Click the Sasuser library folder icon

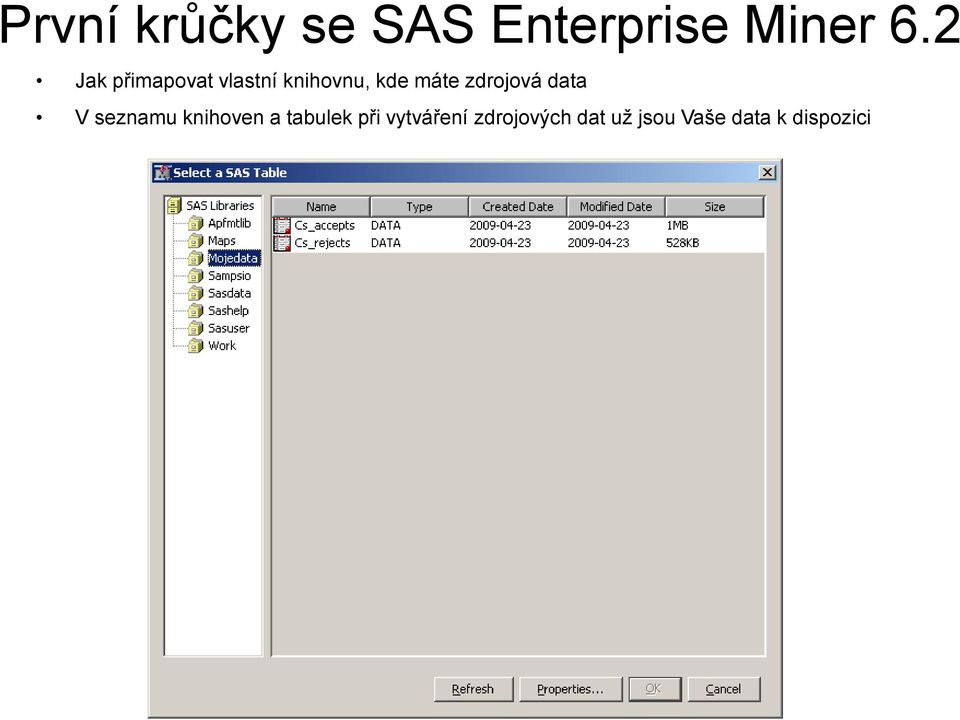(x=195, y=328)
